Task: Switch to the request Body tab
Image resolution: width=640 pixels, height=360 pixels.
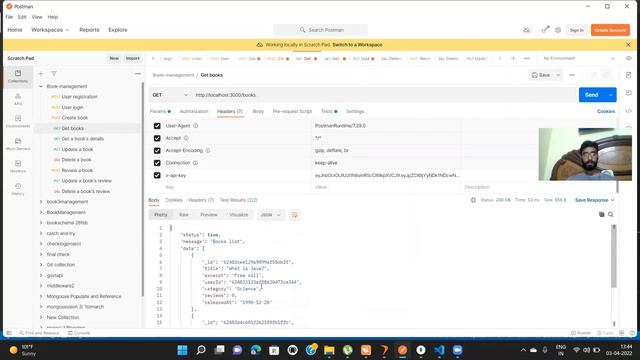Action: pyautogui.click(x=258, y=111)
